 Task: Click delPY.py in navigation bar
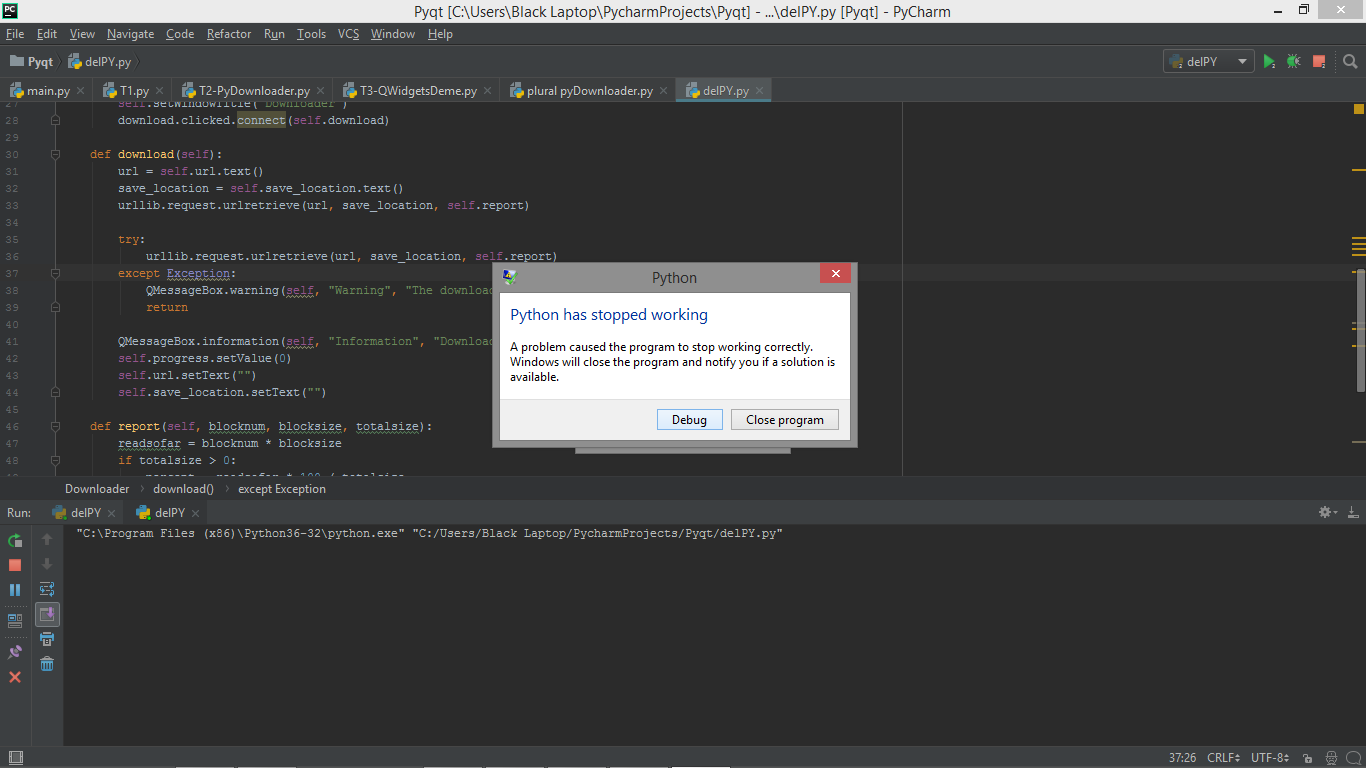(x=100, y=62)
